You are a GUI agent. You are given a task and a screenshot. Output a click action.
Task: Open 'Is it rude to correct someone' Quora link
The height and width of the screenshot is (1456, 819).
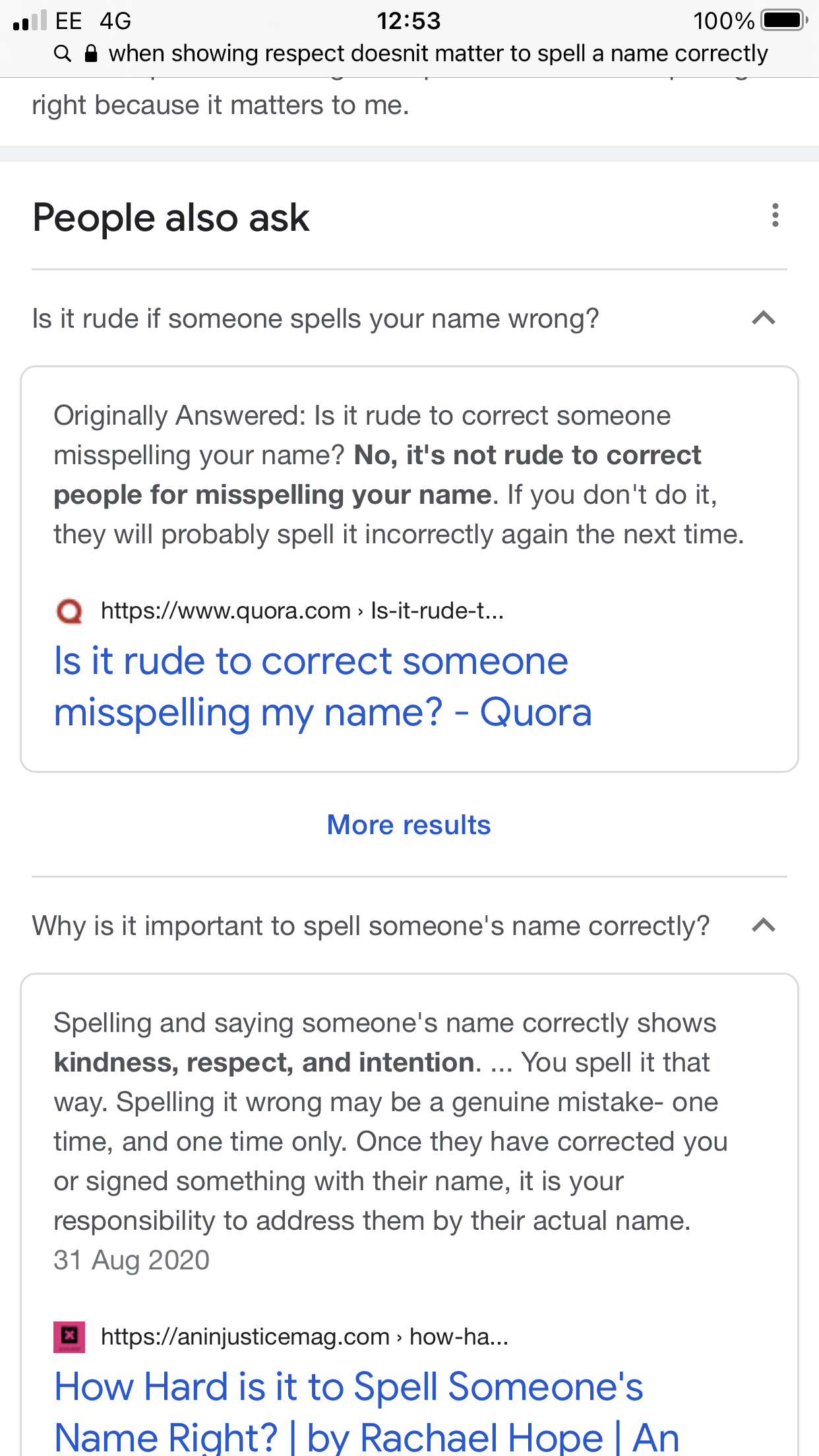pos(323,686)
